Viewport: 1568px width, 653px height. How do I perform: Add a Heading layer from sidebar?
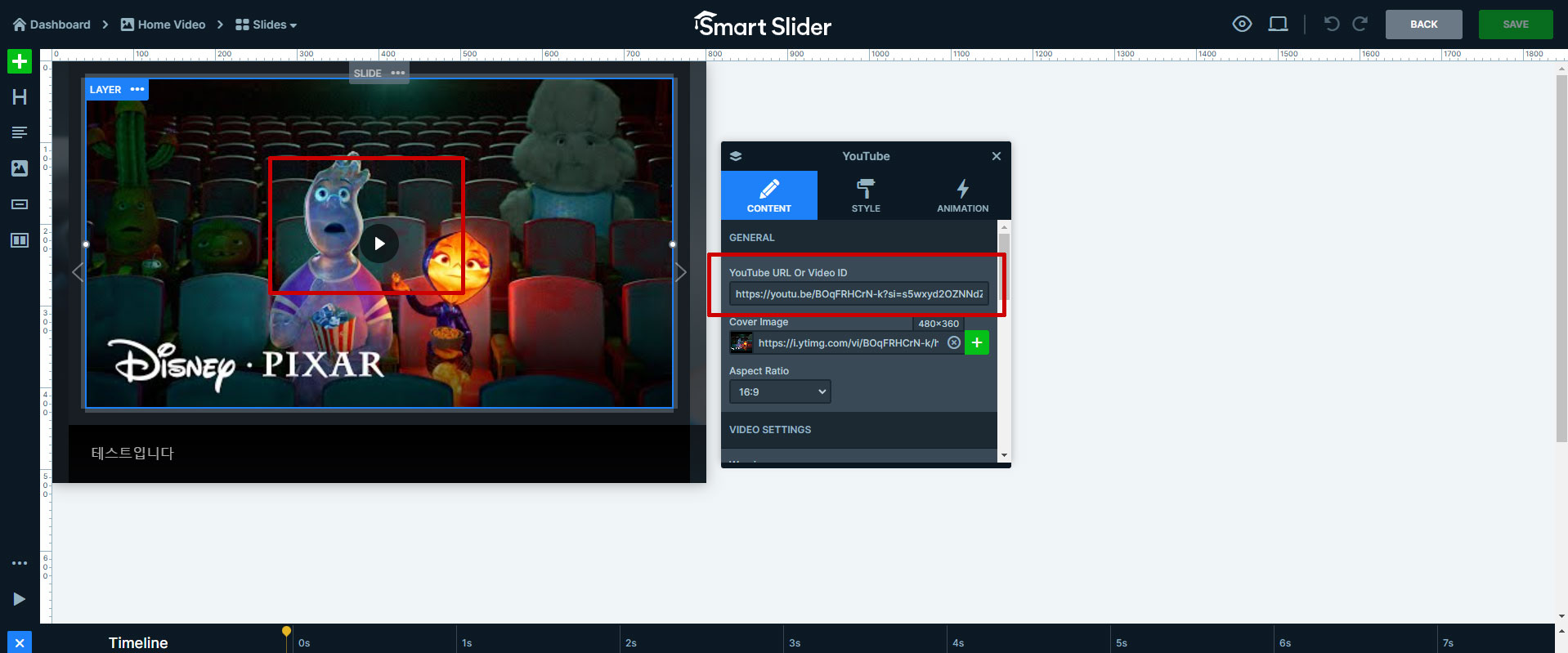[20, 97]
